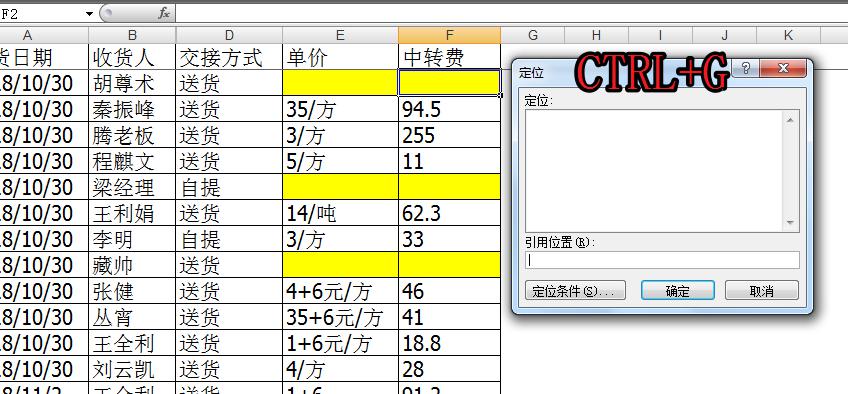This screenshot has width=848, height=394.
Task: Click the cell with 张健
Action: coord(132,291)
